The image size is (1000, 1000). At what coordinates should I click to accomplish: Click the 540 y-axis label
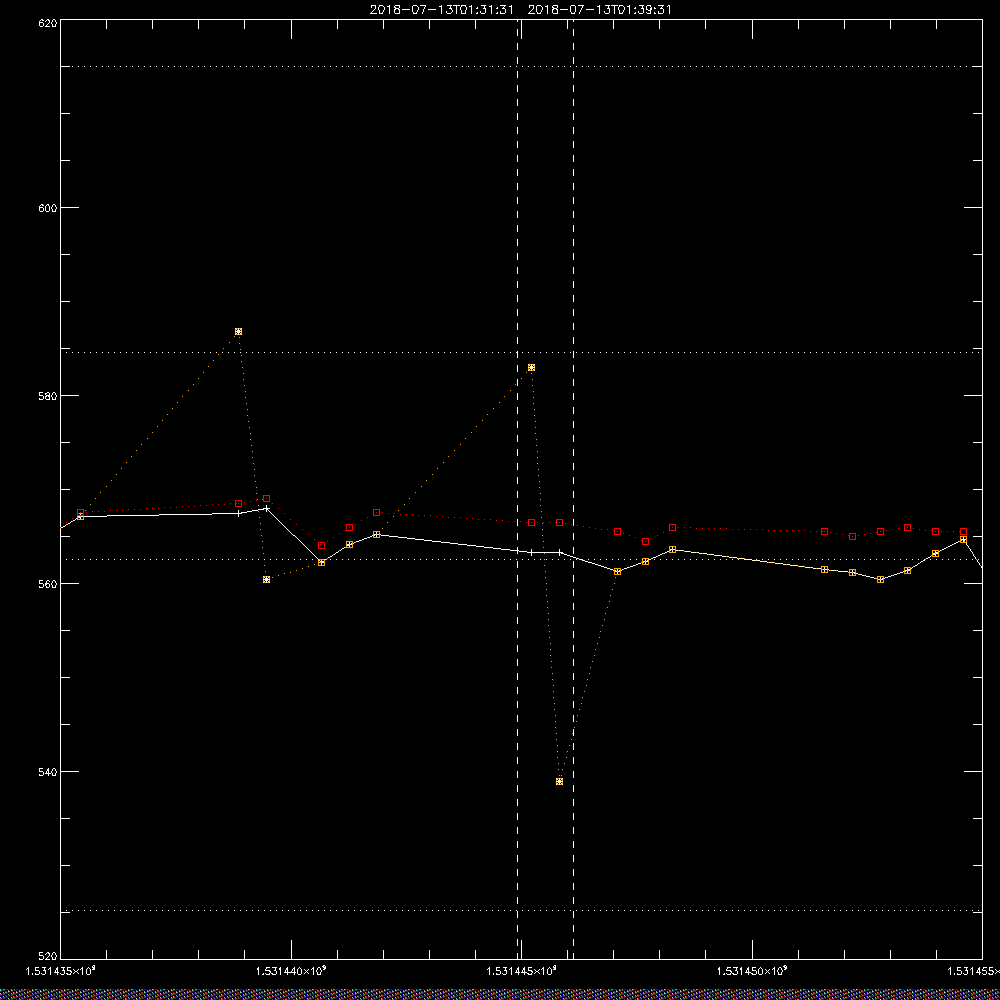tap(48, 772)
